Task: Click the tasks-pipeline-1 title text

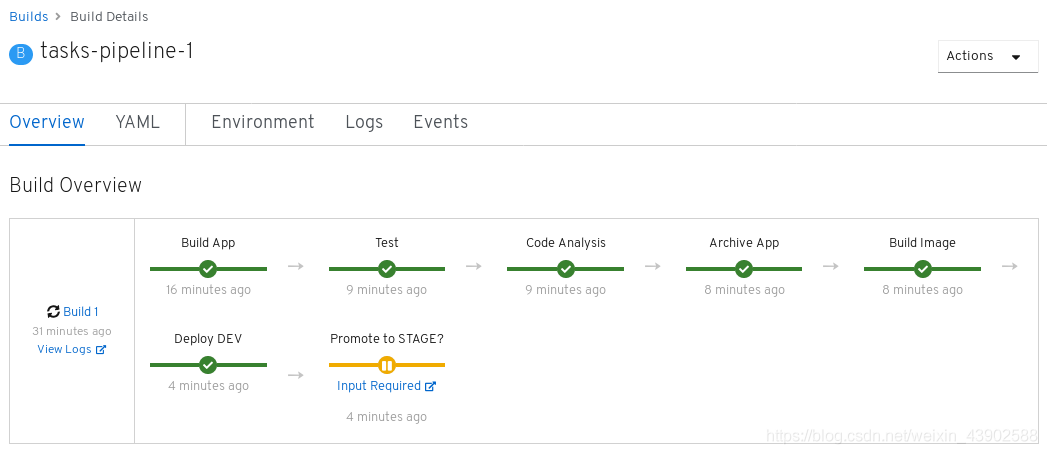Action: tap(117, 51)
